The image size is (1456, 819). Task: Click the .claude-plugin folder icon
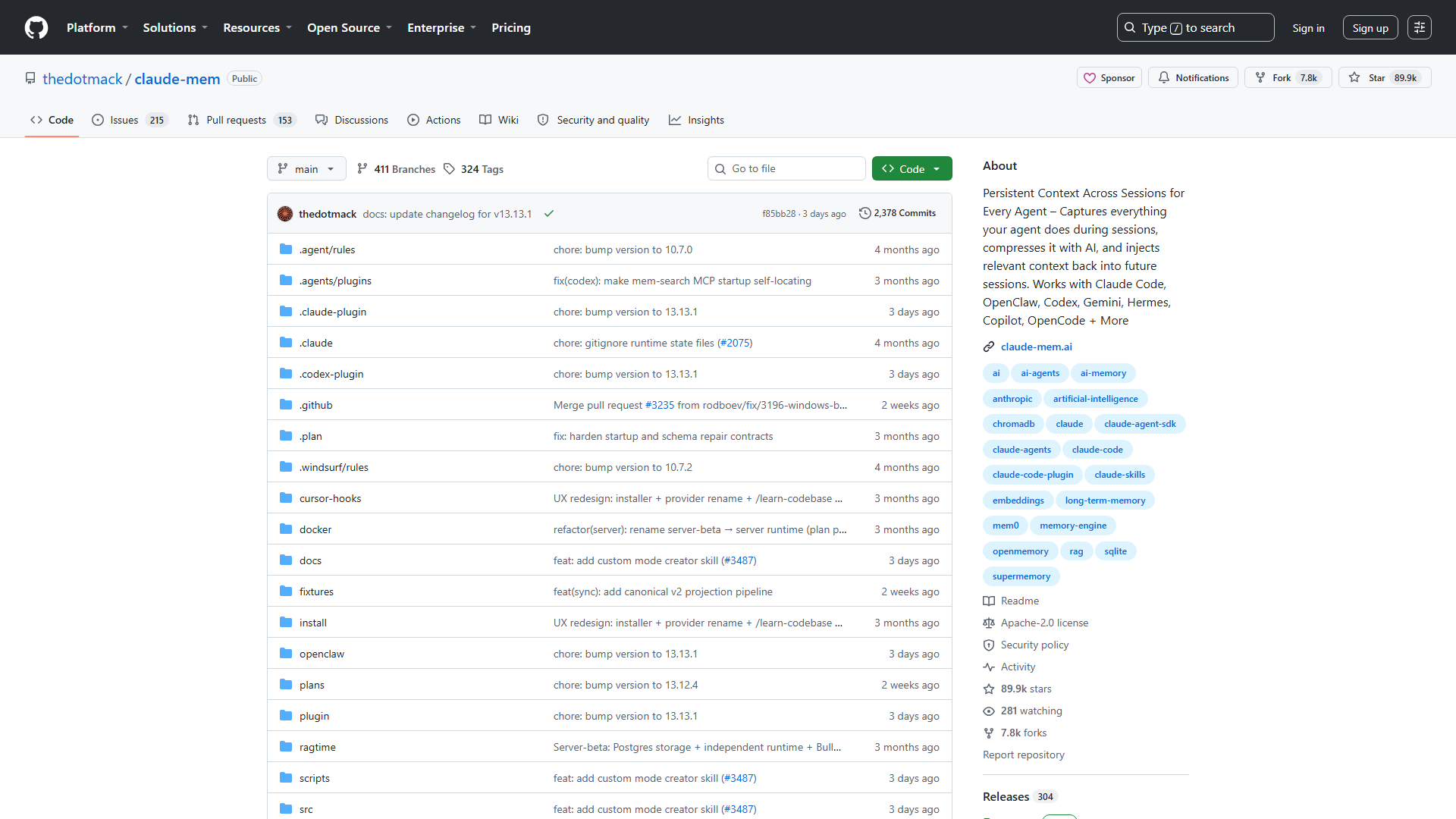point(286,312)
